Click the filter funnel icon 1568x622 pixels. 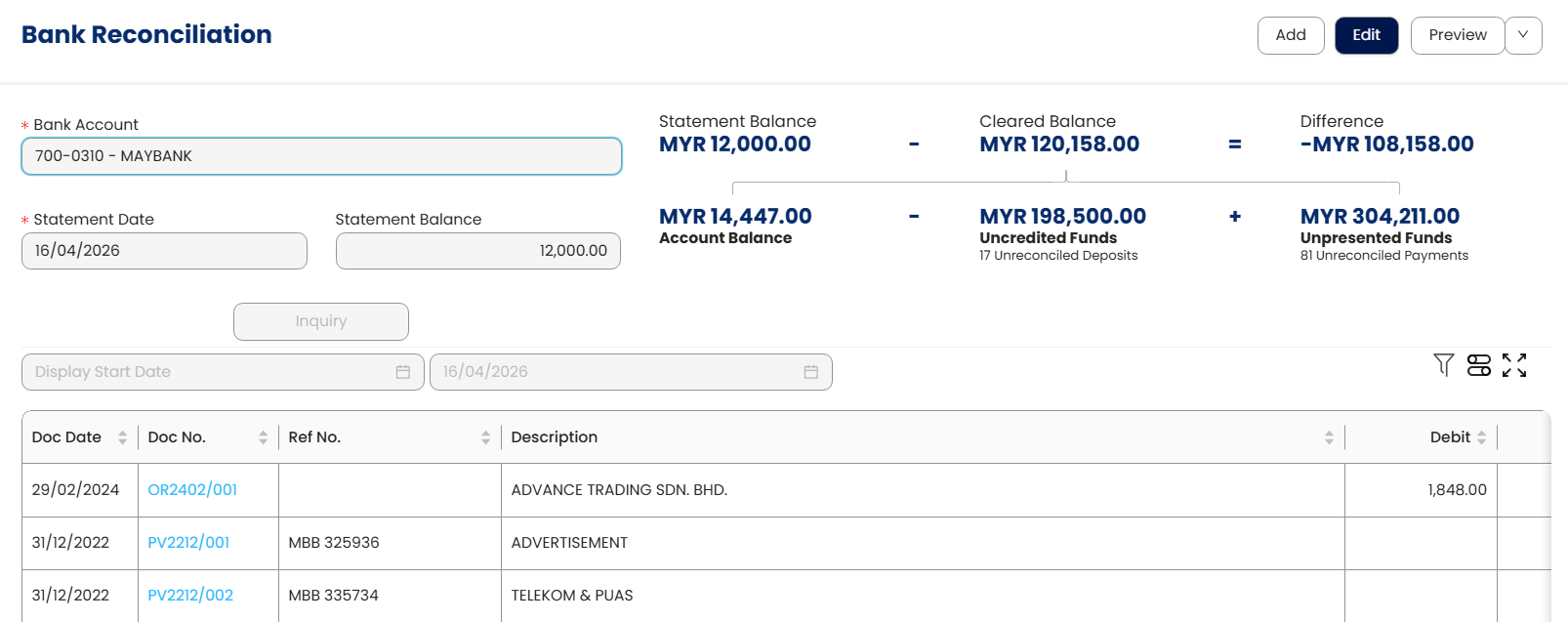click(x=1443, y=365)
